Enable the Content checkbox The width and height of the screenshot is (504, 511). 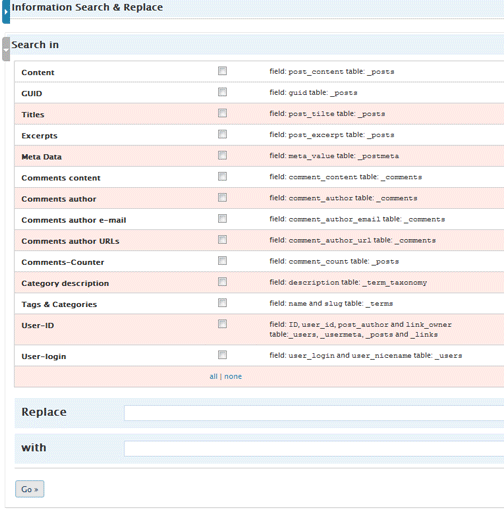pos(222,71)
